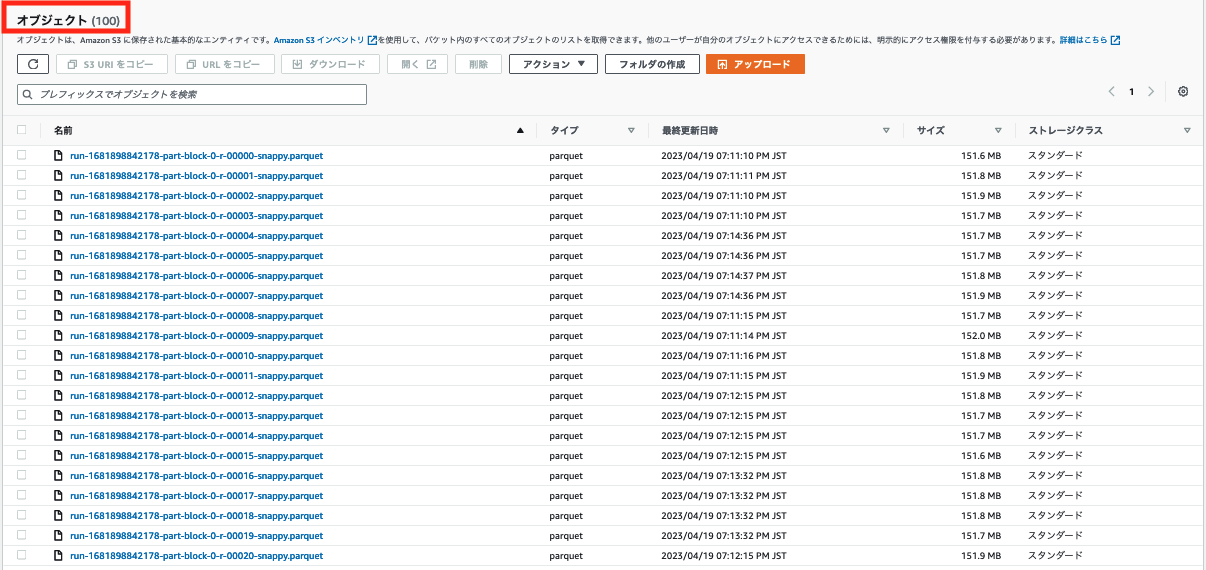
Task: Sort by タイプ column arrow
Action: (x=631, y=131)
